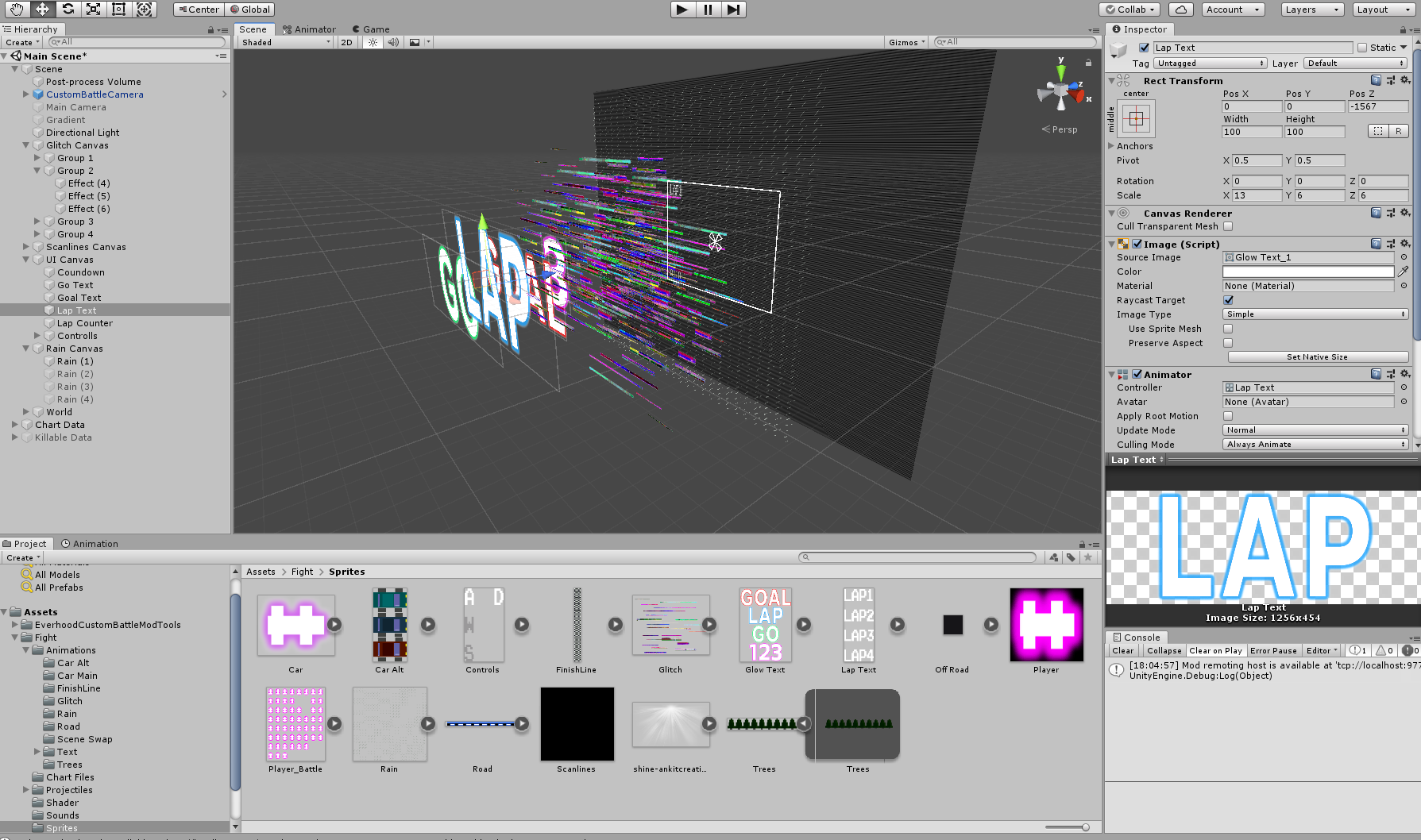Pause the game playback
Viewport: 1421px width, 840px height.
[x=708, y=10]
